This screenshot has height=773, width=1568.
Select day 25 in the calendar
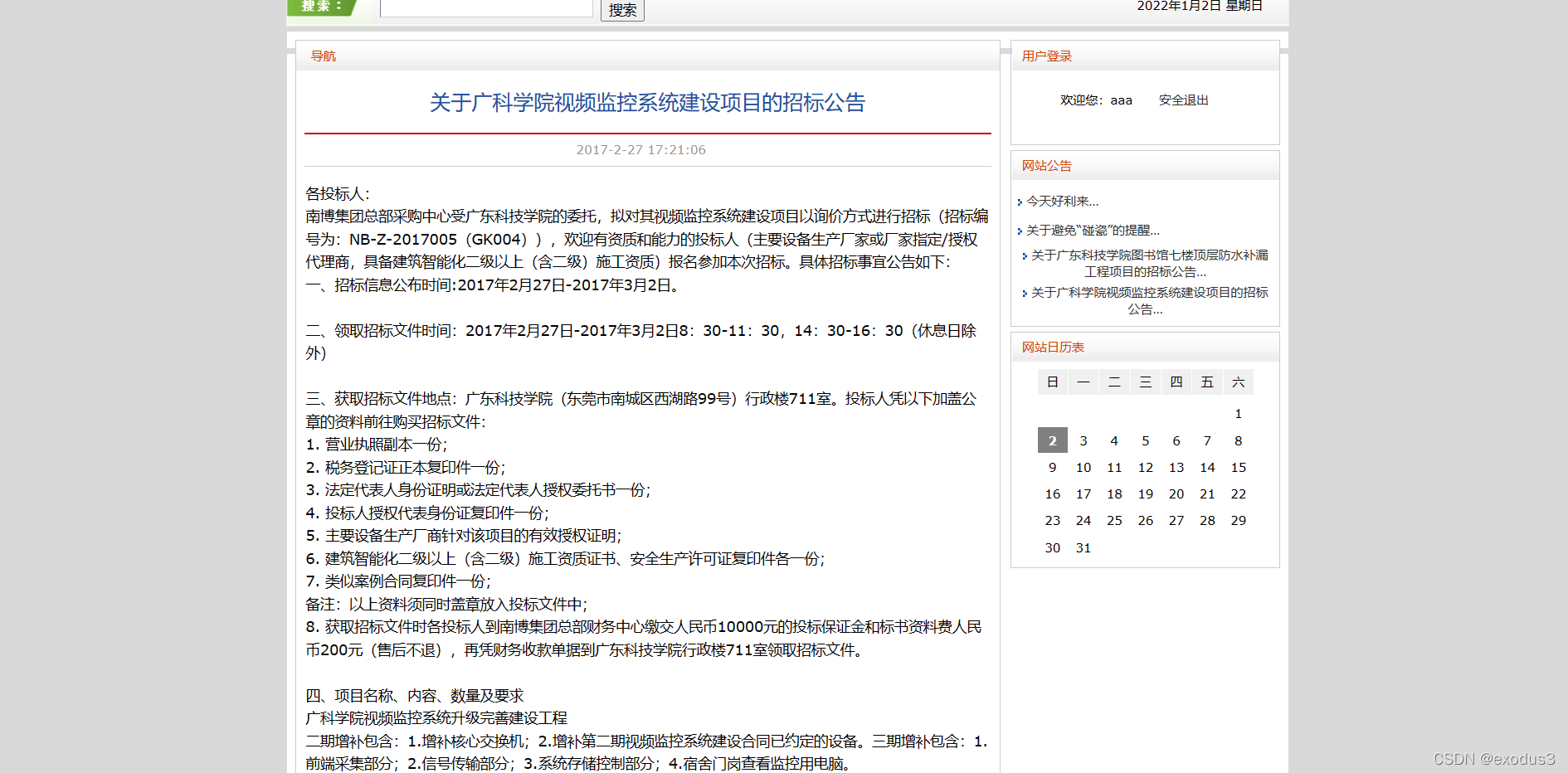[1114, 521]
